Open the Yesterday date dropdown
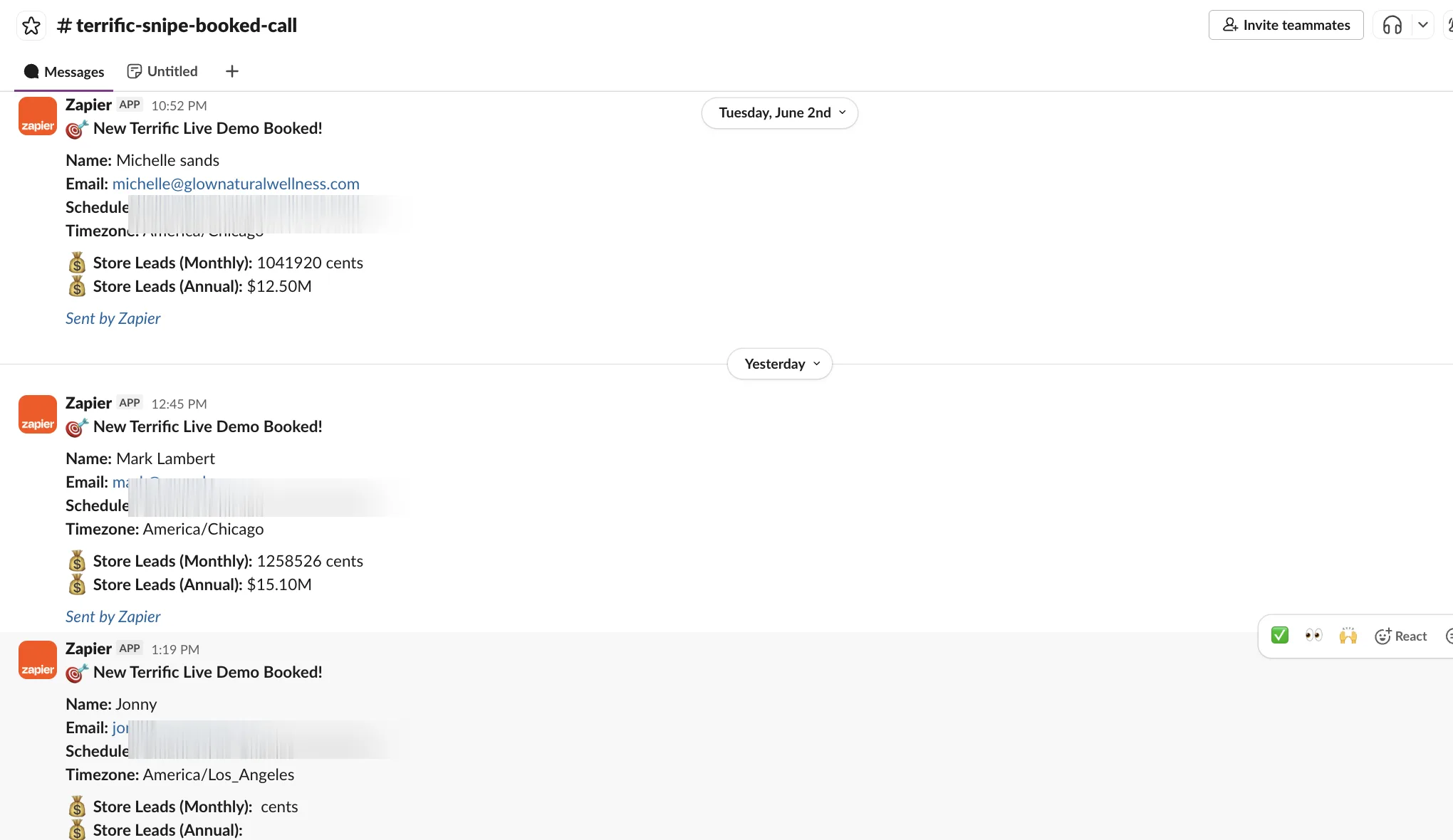Viewport: 1453px width, 840px height. pyautogui.click(x=780, y=364)
